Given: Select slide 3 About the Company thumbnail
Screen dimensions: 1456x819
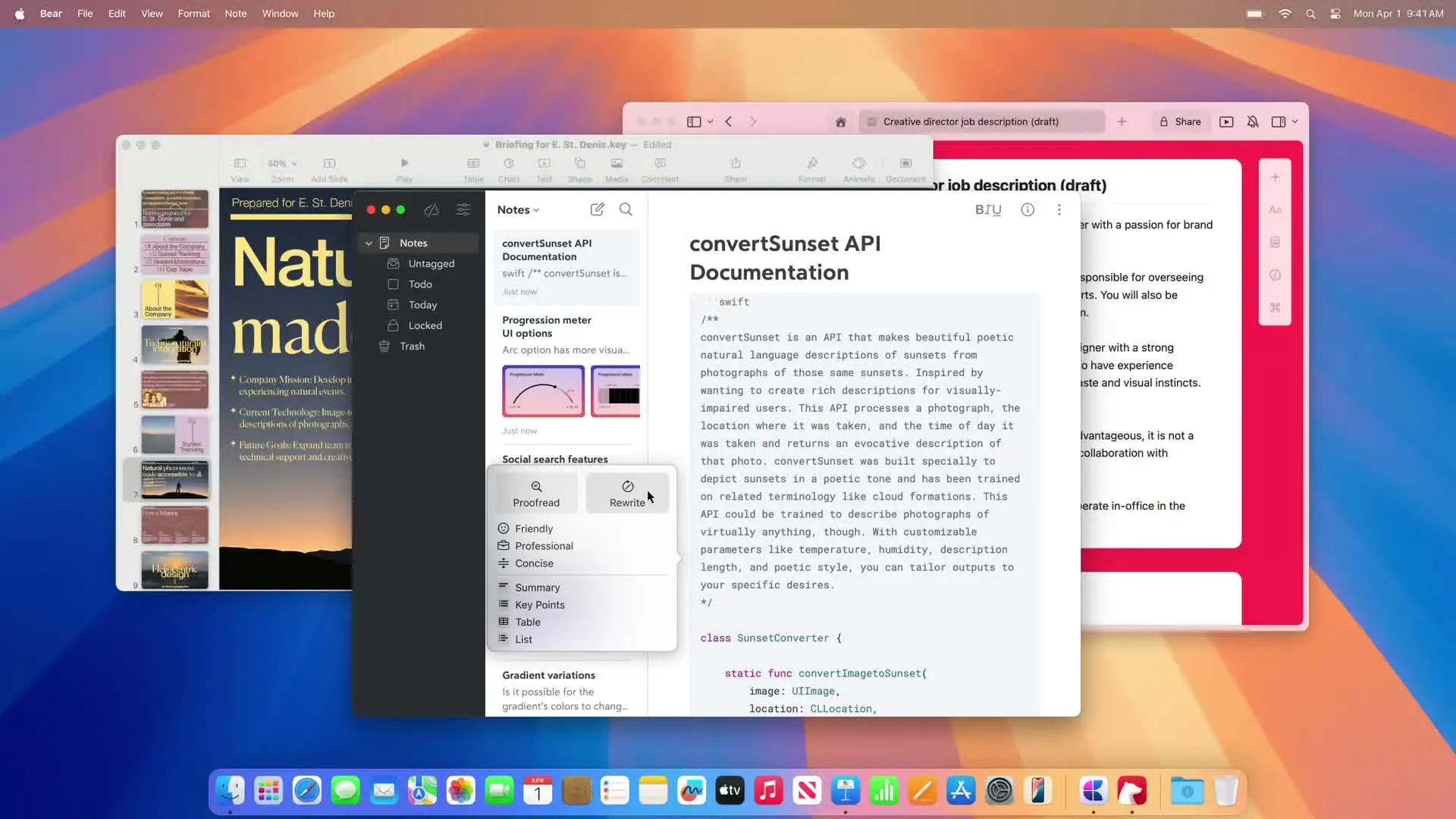Looking at the screenshot, I should 174,300.
